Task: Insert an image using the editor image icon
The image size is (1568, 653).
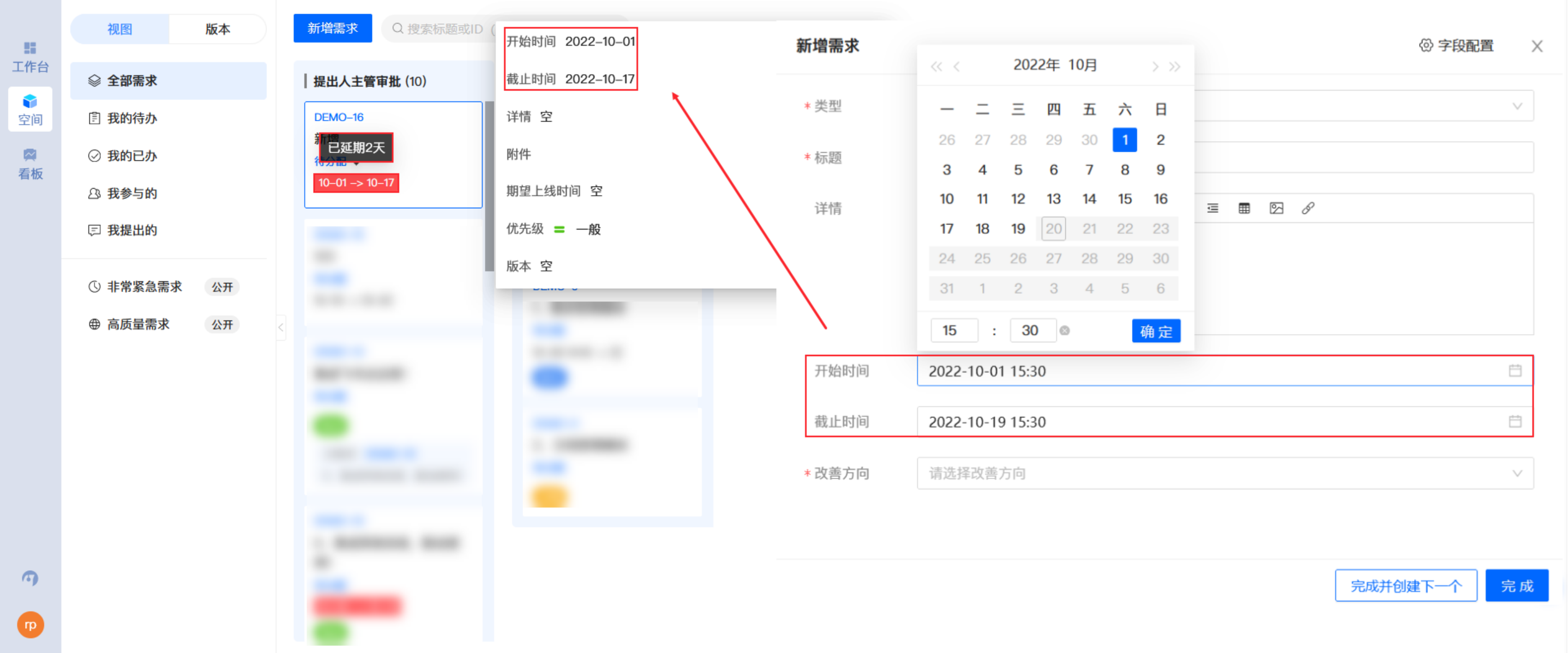Action: (x=1276, y=208)
